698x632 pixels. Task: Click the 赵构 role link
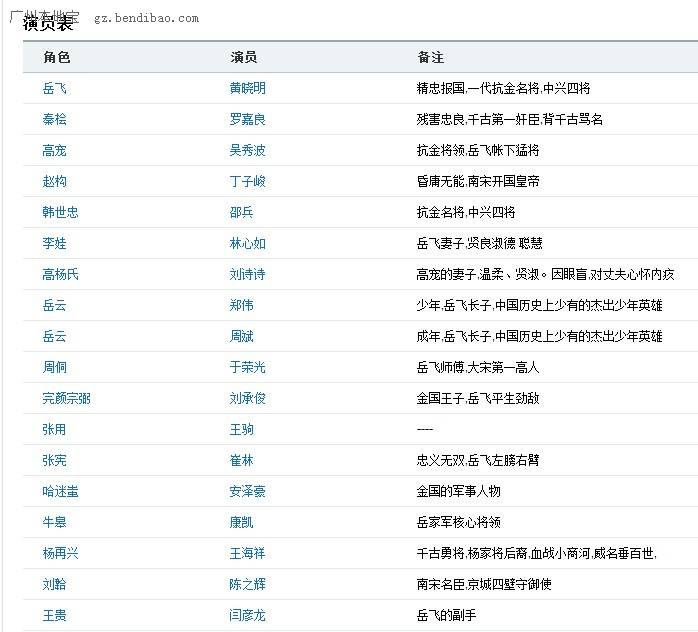(x=54, y=181)
